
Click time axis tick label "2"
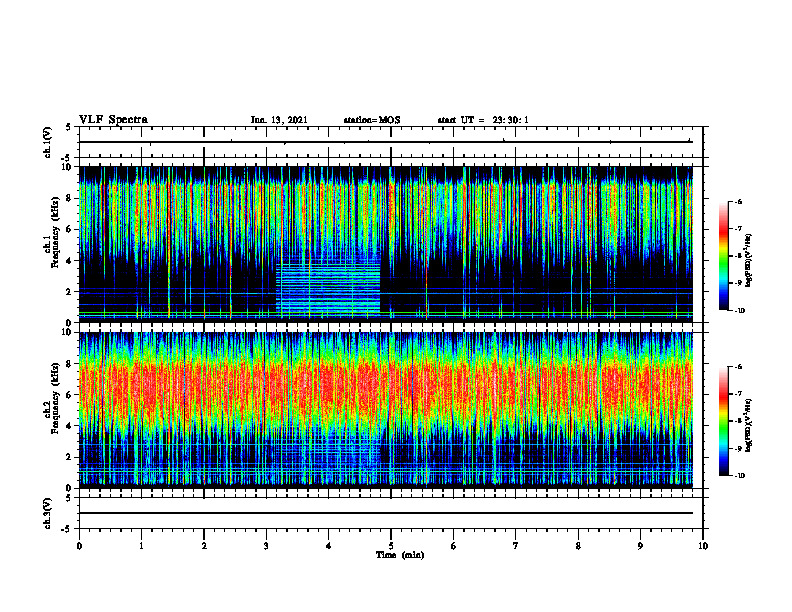click(x=204, y=546)
